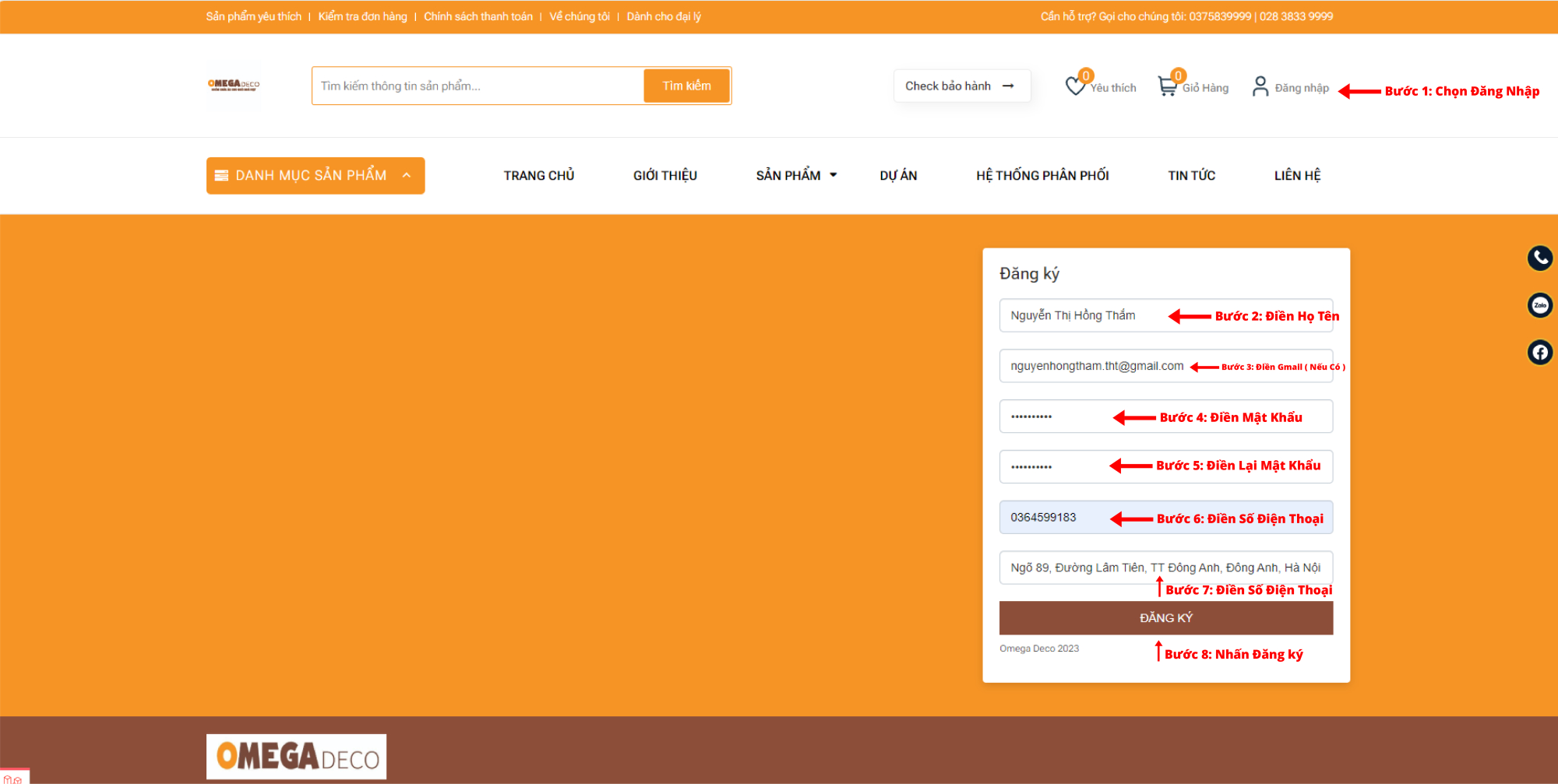
Task: Click the Giỏ Hàng label
Action: (x=1205, y=88)
